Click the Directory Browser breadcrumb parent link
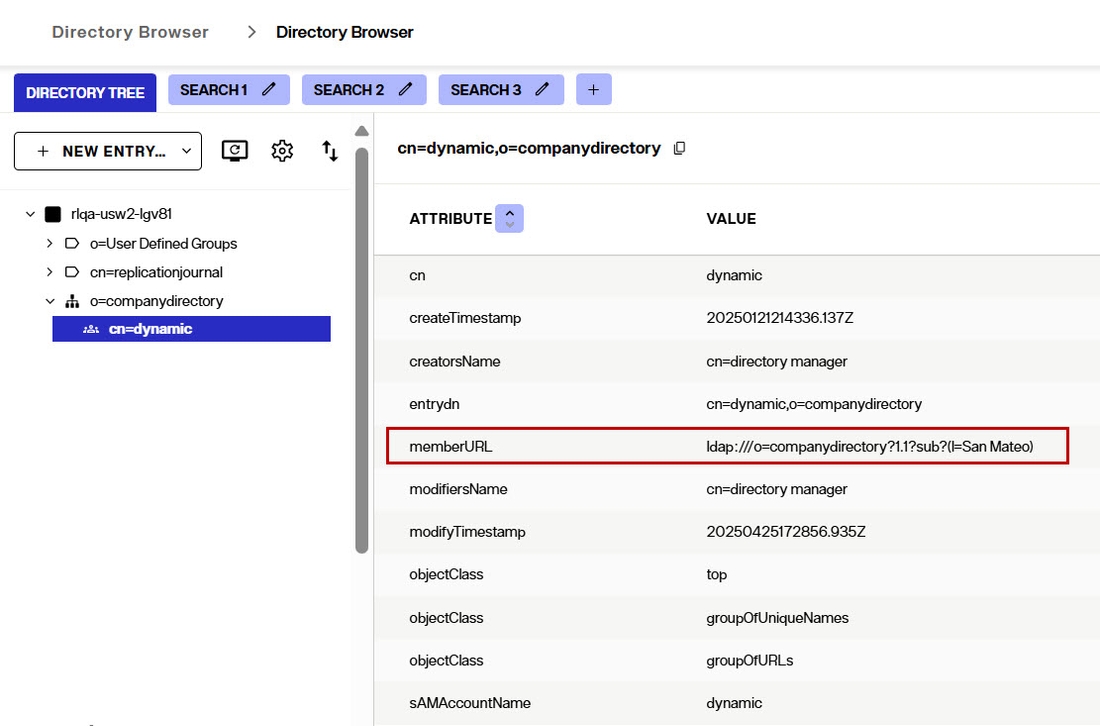This screenshot has height=726, width=1100. click(130, 32)
